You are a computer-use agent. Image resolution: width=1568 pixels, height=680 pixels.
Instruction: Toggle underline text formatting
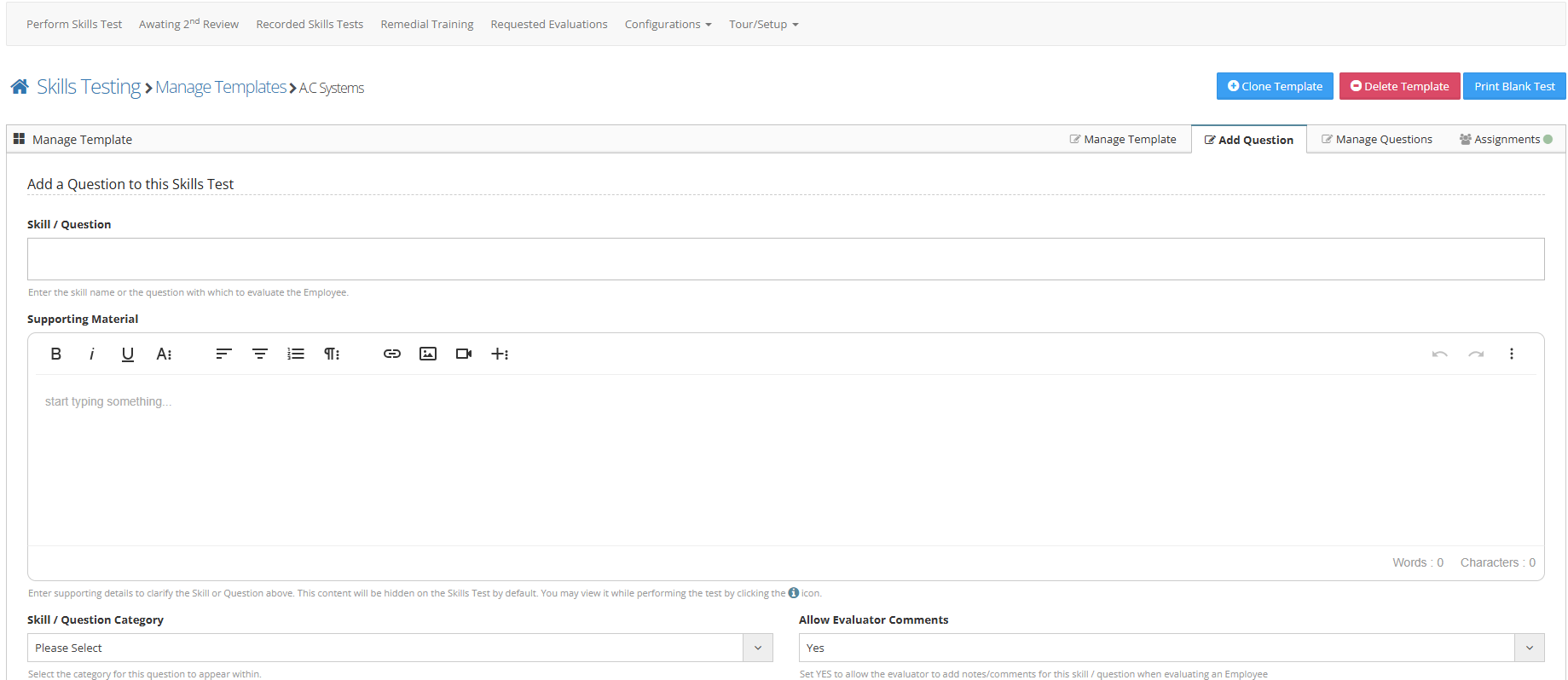[x=128, y=354]
